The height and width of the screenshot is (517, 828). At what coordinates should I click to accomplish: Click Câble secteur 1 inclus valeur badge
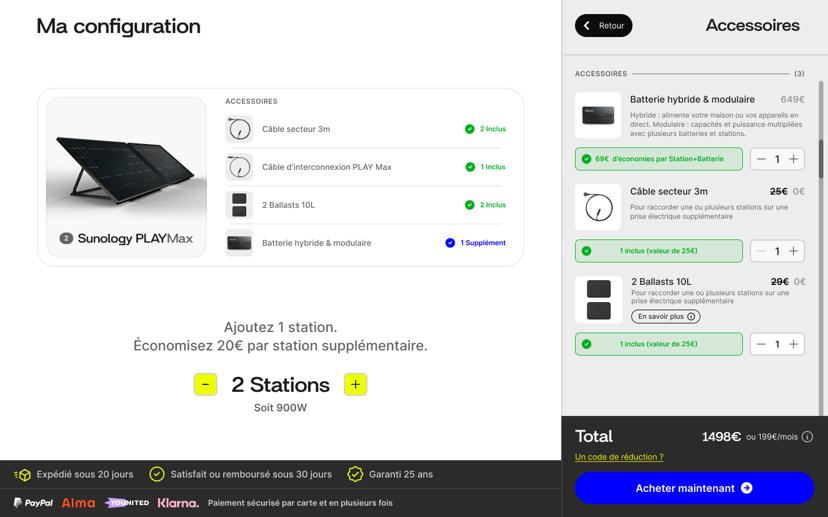pyautogui.click(x=658, y=251)
